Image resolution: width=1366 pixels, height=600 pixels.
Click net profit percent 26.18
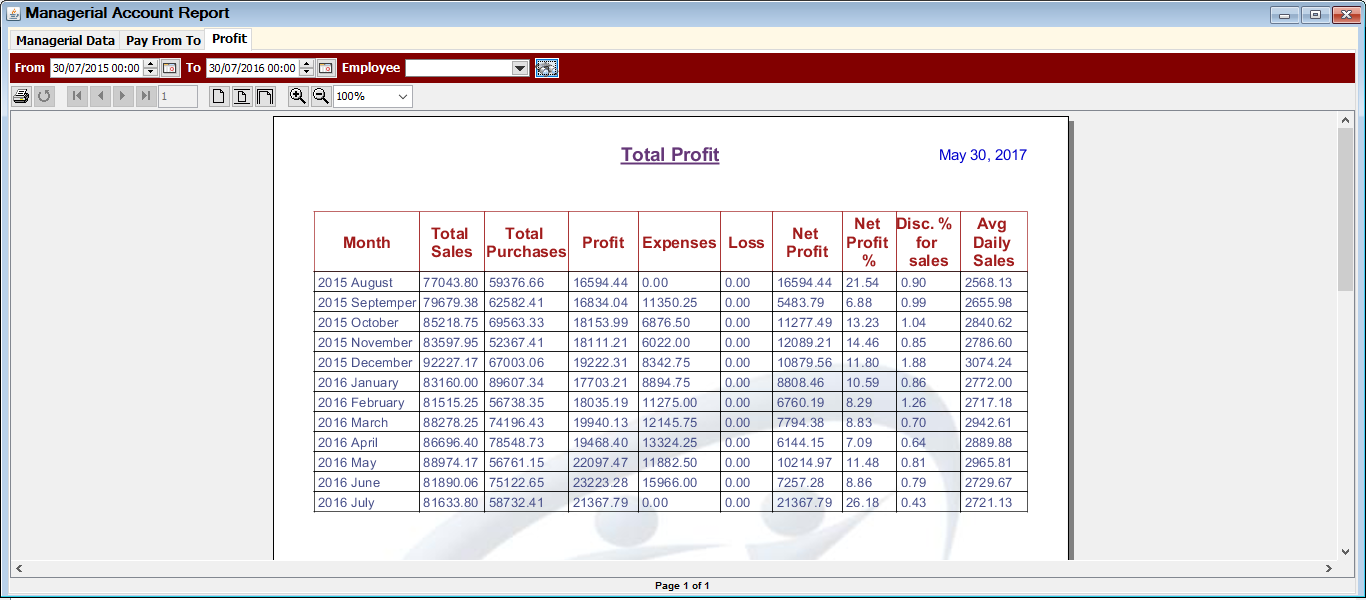[x=862, y=503]
